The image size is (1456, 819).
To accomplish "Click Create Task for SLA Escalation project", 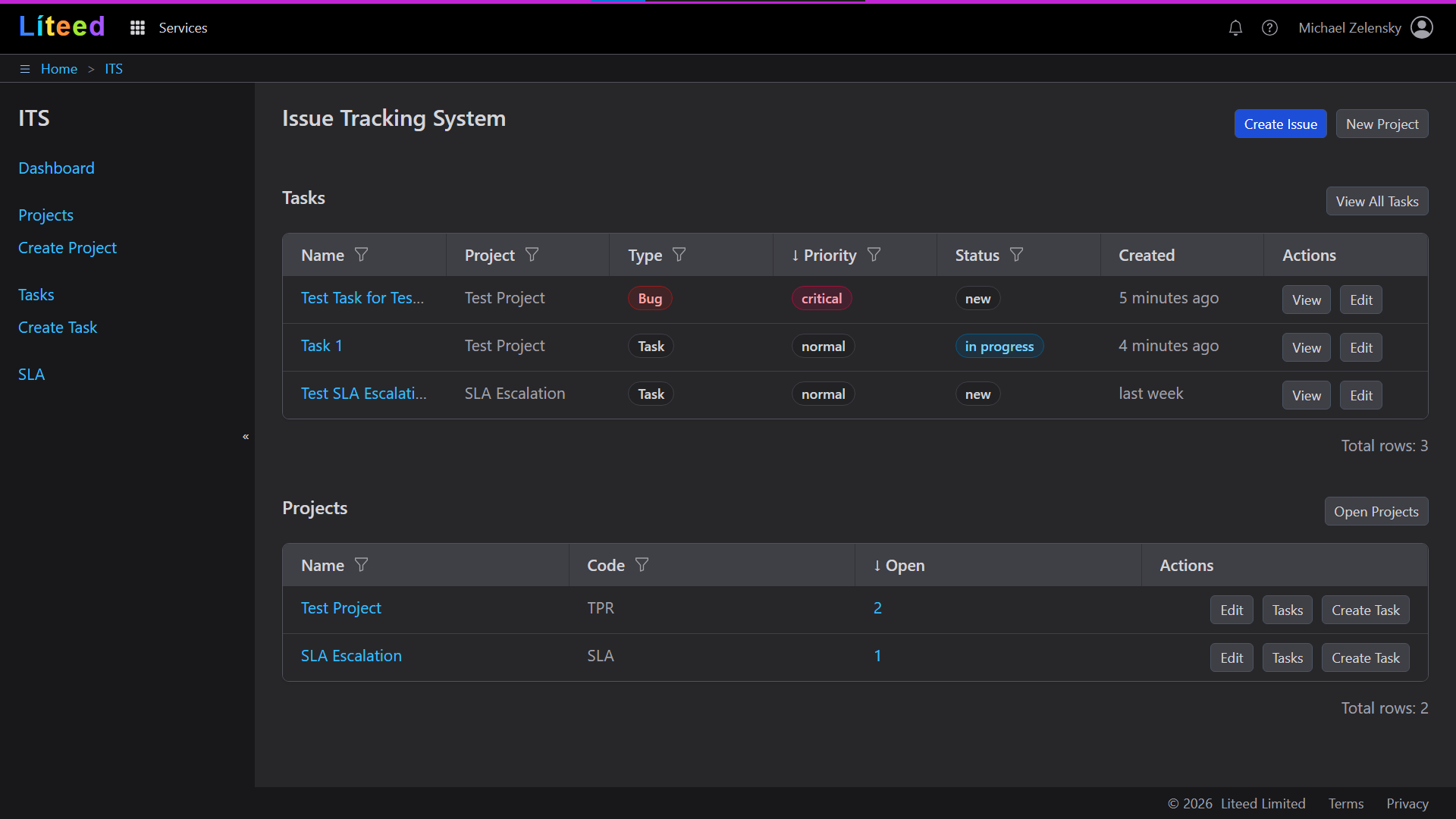I will 1365,658.
